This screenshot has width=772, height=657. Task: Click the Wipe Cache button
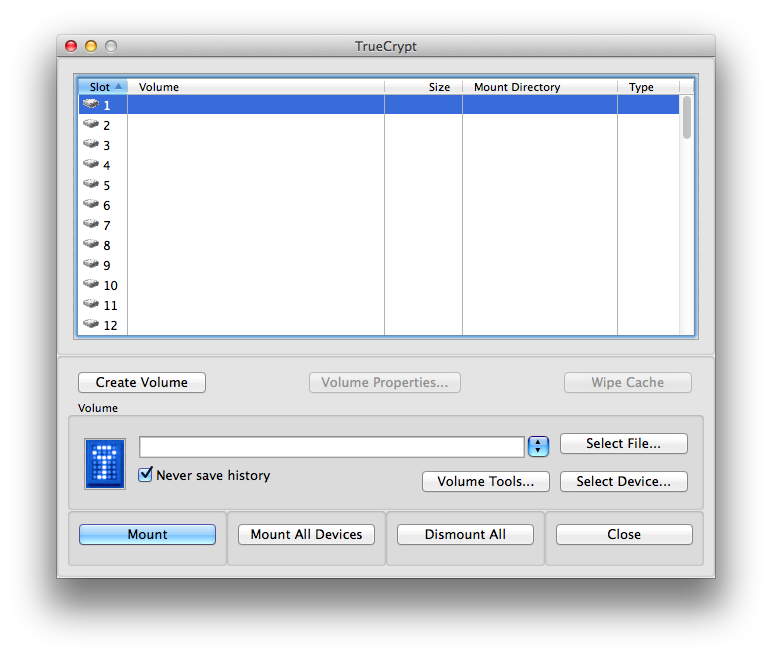click(628, 383)
